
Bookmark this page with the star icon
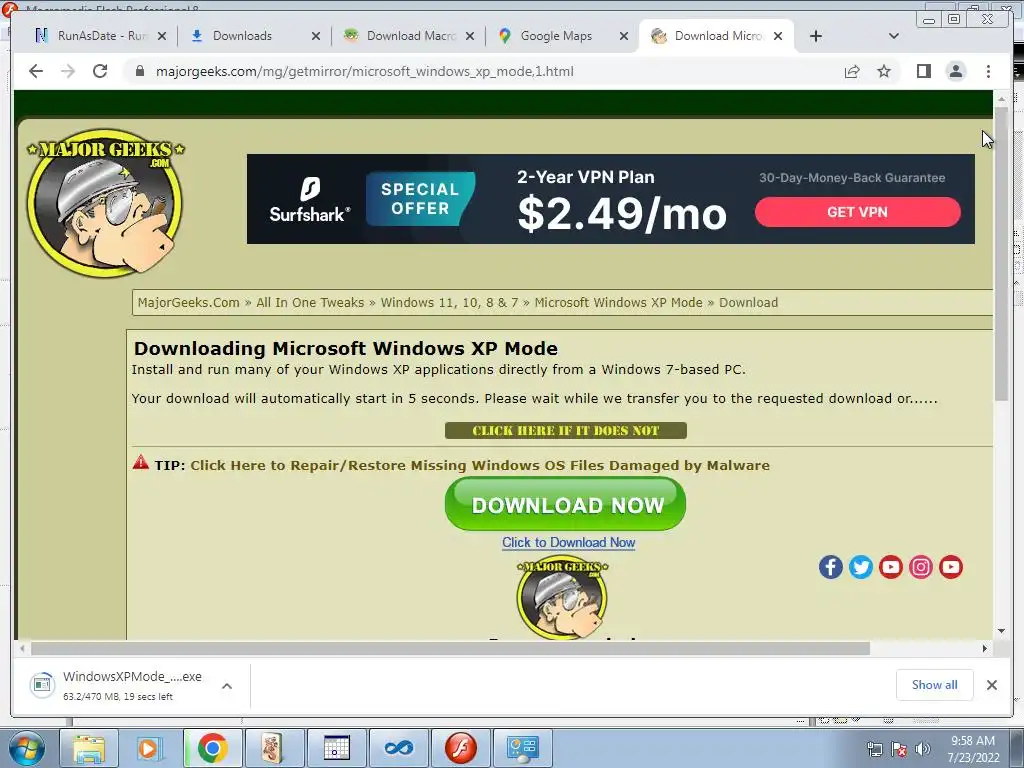click(x=884, y=71)
